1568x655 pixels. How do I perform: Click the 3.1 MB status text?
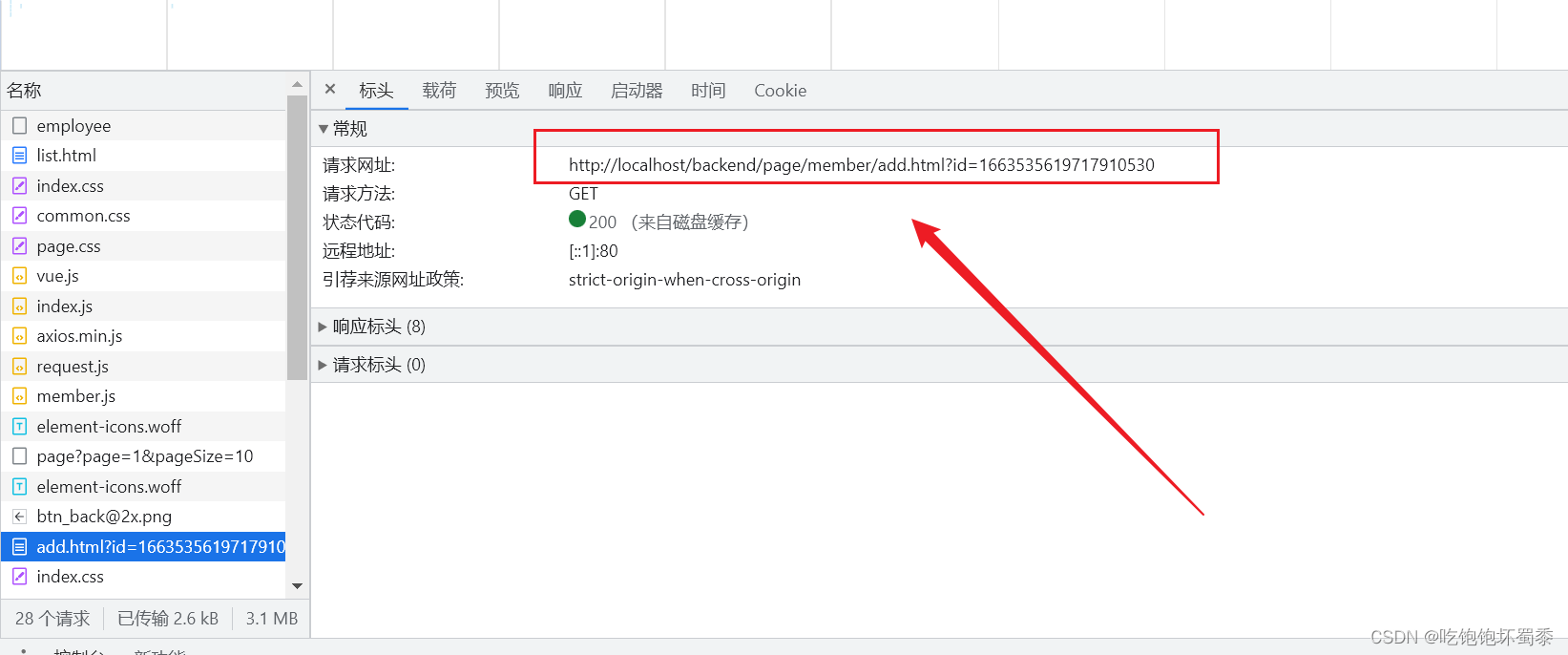tap(271, 618)
